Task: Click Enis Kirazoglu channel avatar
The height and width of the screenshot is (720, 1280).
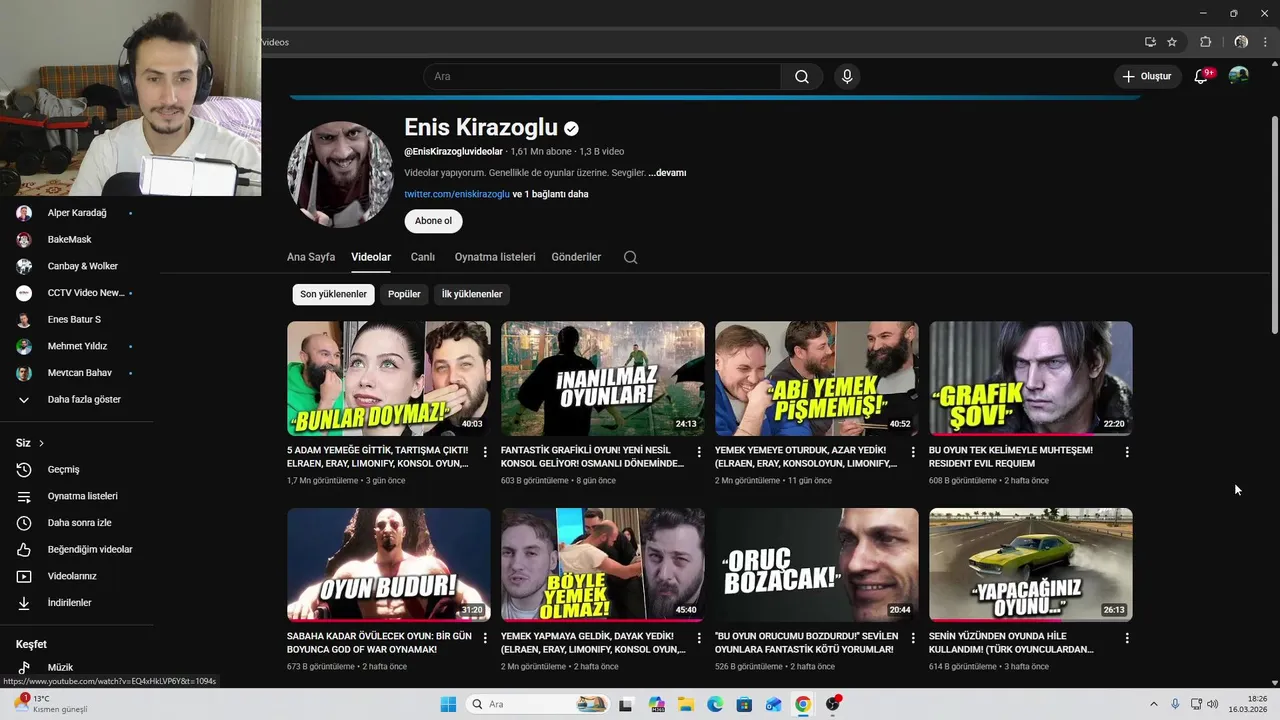Action: pyautogui.click(x=340, y=175)
